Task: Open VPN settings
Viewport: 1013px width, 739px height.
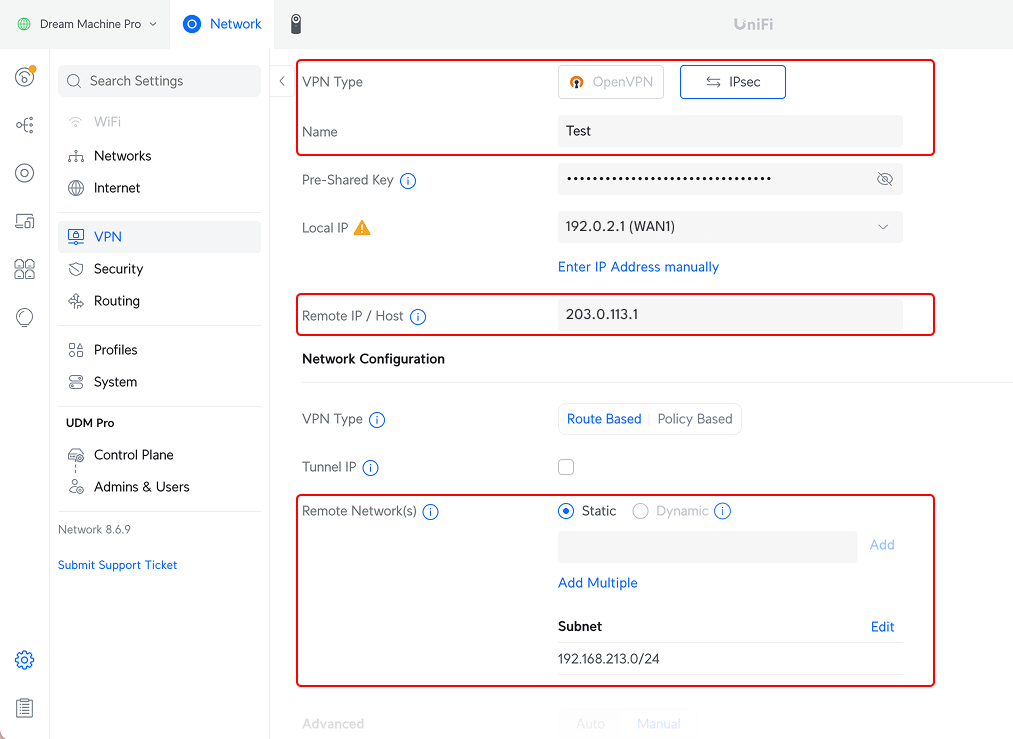Action: tap(160, 237)
